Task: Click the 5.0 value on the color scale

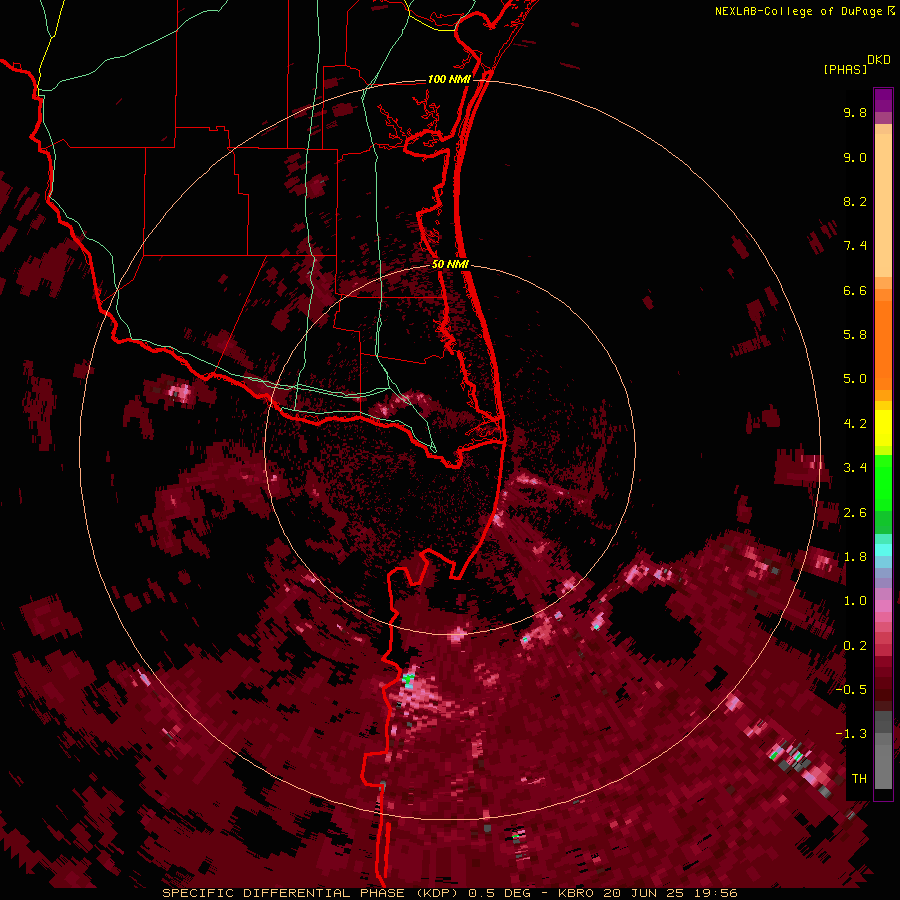Action: (855, 379)
